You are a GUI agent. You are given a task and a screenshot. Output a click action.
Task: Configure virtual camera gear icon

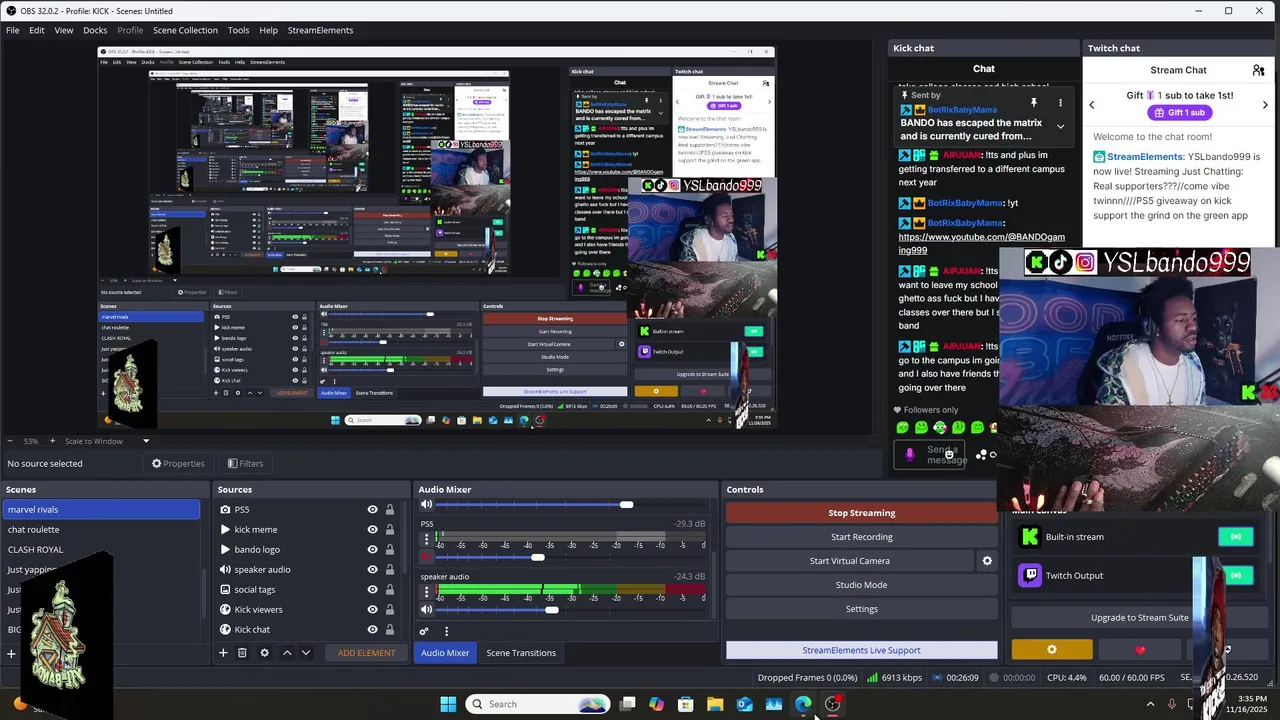coord(987,561)
